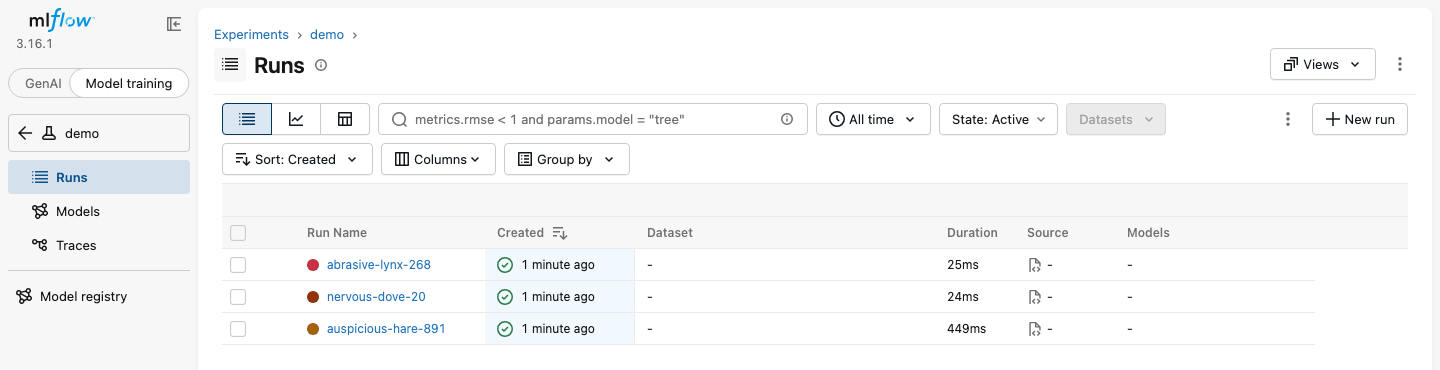Click the New run button
This screenshot has width=1440, height=370.
tap(1360, 119)
